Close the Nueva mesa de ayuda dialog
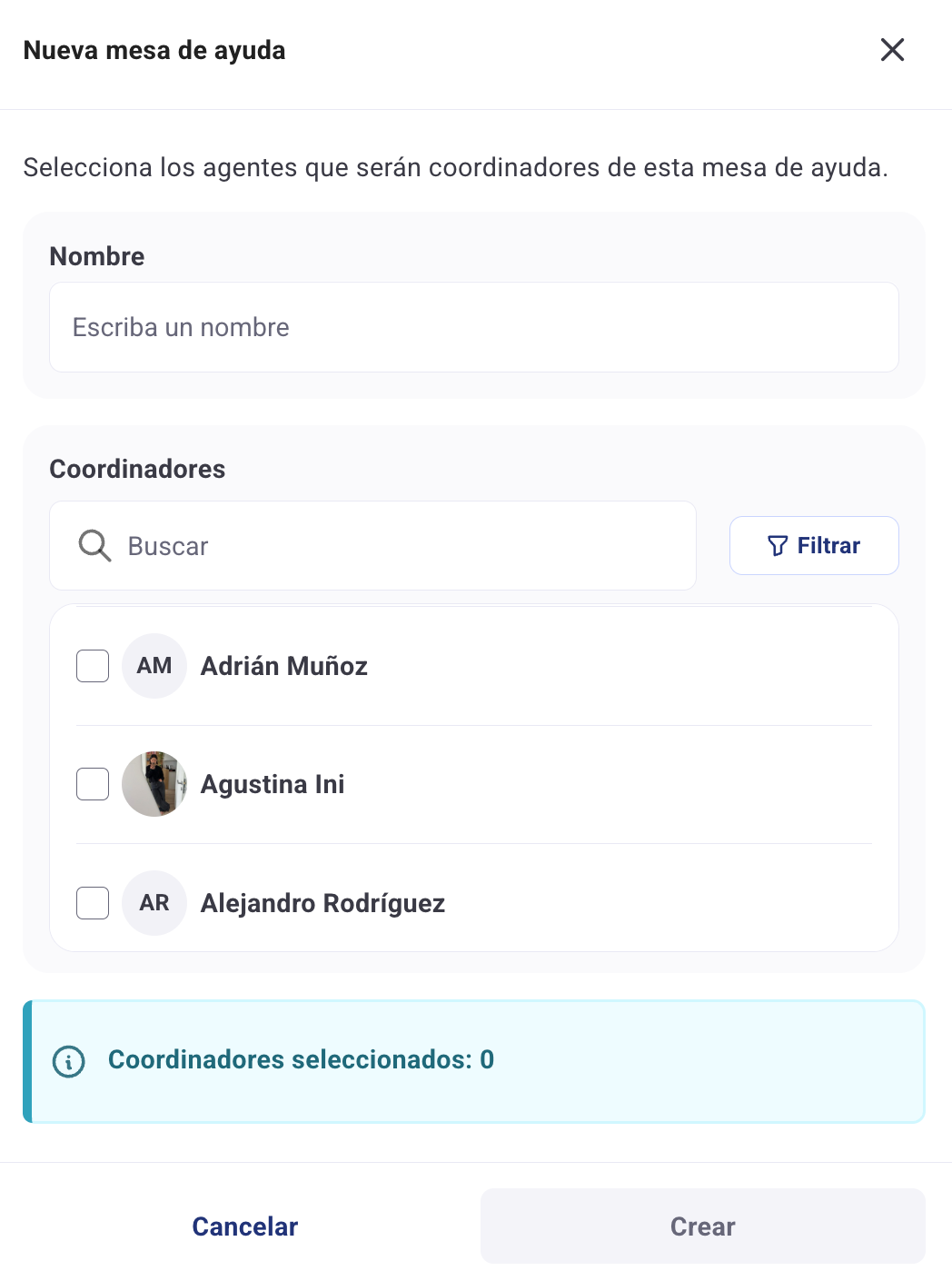Viewport: 952px width, 1281px height. click(x=892, y=50)
